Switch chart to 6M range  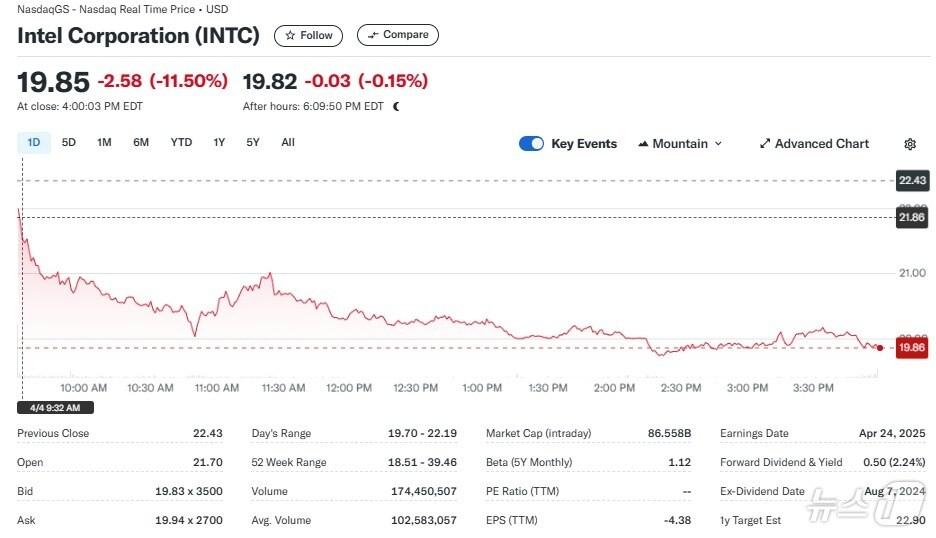(x=141, y=143)
